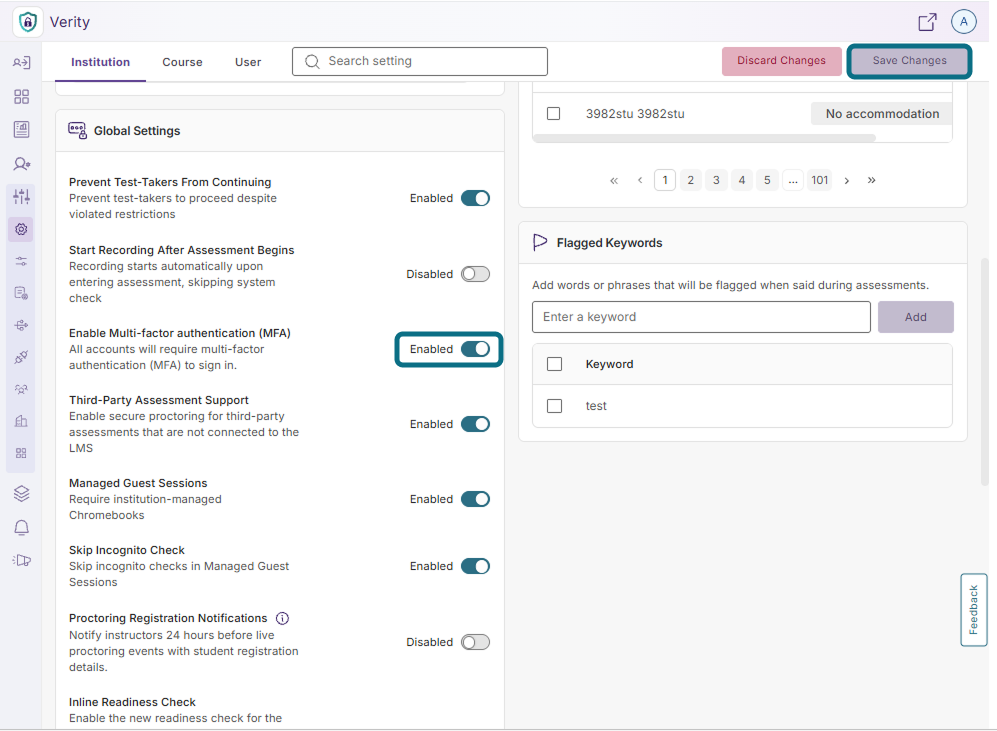Click the Verity shield logo
This screenshot has width=997, height=731.
click(27, 22)
